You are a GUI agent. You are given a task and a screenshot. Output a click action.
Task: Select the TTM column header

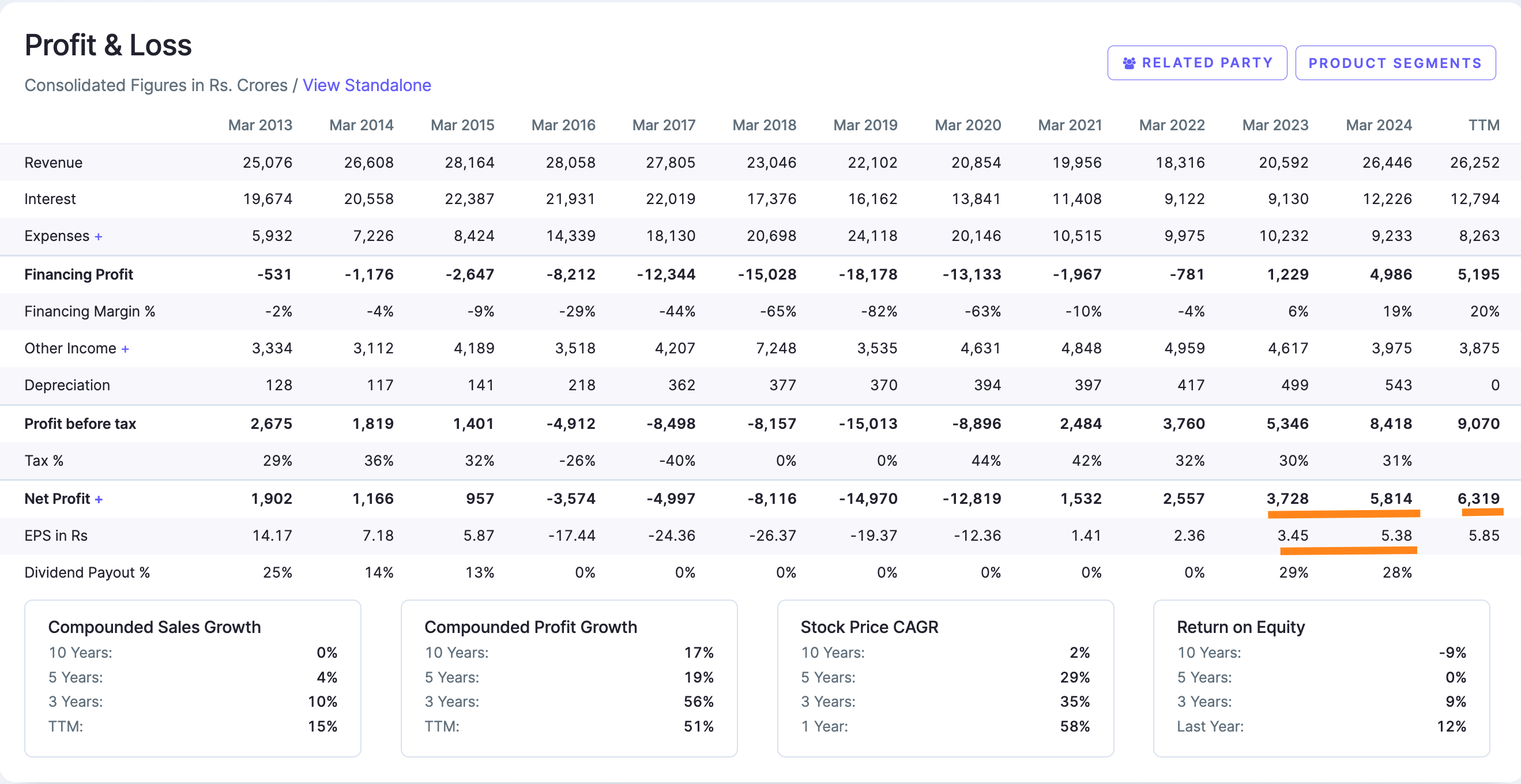(1484, 125)
